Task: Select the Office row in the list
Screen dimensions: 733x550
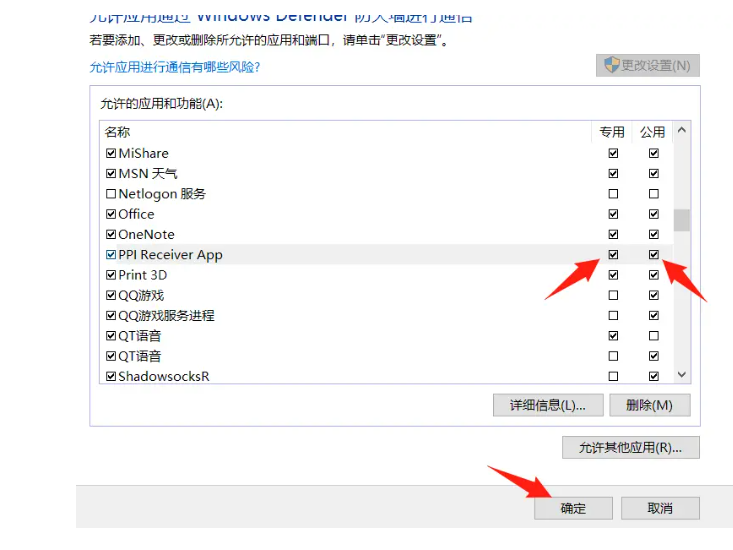Action: (x=137, y=214)
